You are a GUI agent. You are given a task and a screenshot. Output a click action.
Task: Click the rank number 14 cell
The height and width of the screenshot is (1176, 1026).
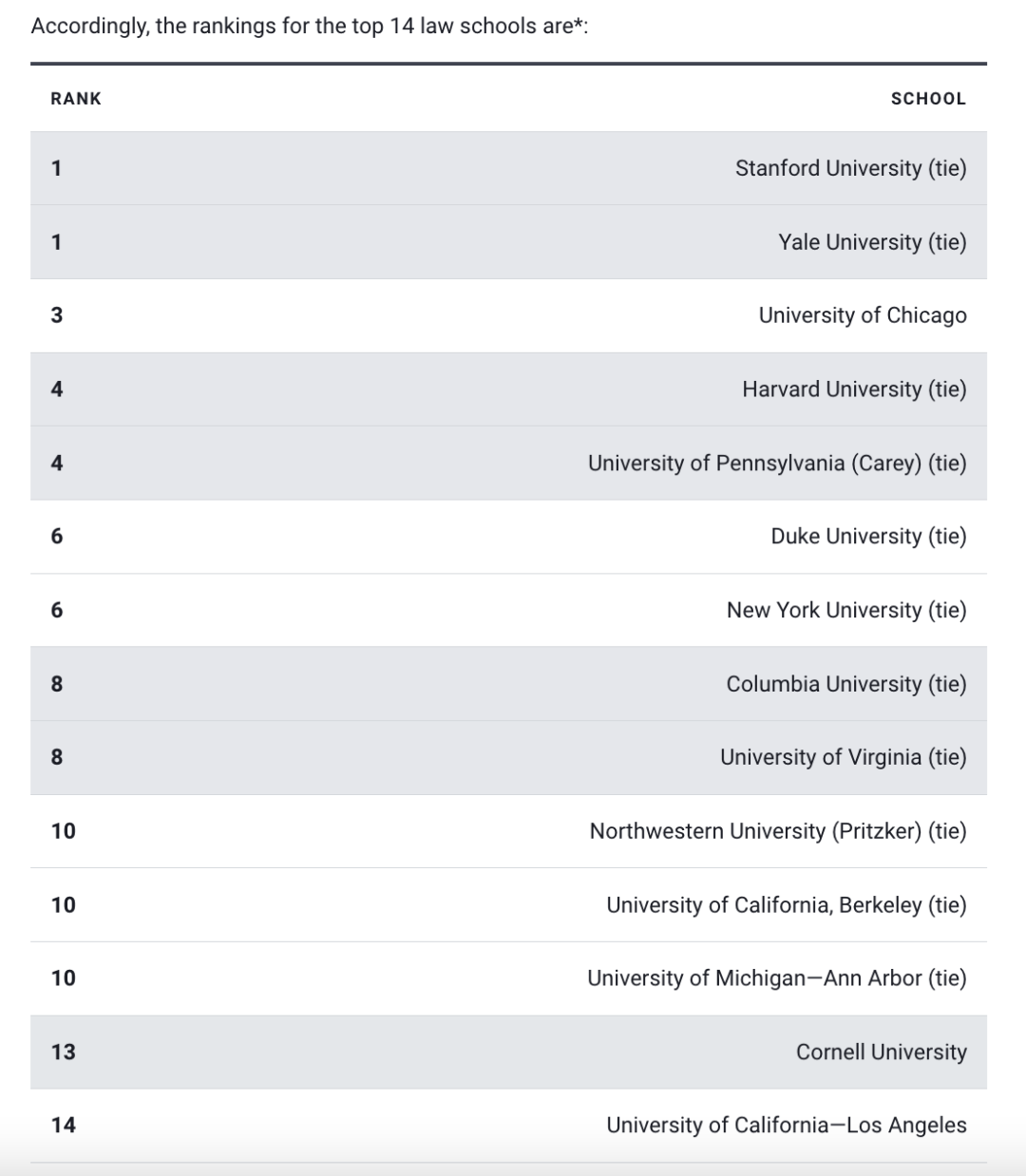(64, 1126)
